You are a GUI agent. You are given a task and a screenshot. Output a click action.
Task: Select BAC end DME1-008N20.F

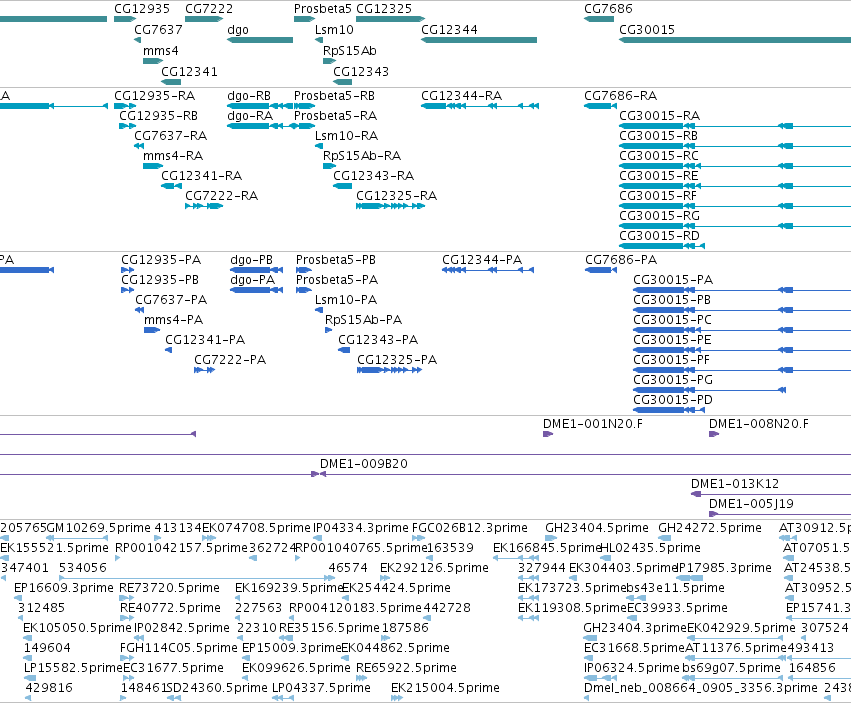click(x=714, y=434)
